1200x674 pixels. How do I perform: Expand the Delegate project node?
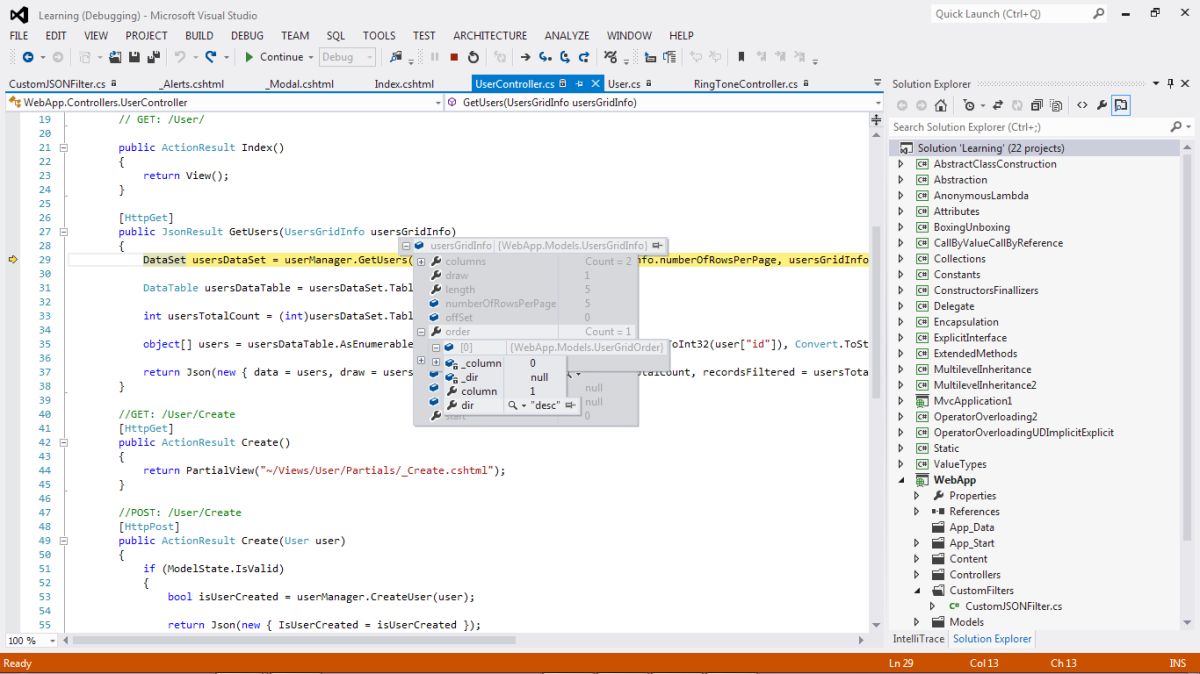click(x=900, y=306)
